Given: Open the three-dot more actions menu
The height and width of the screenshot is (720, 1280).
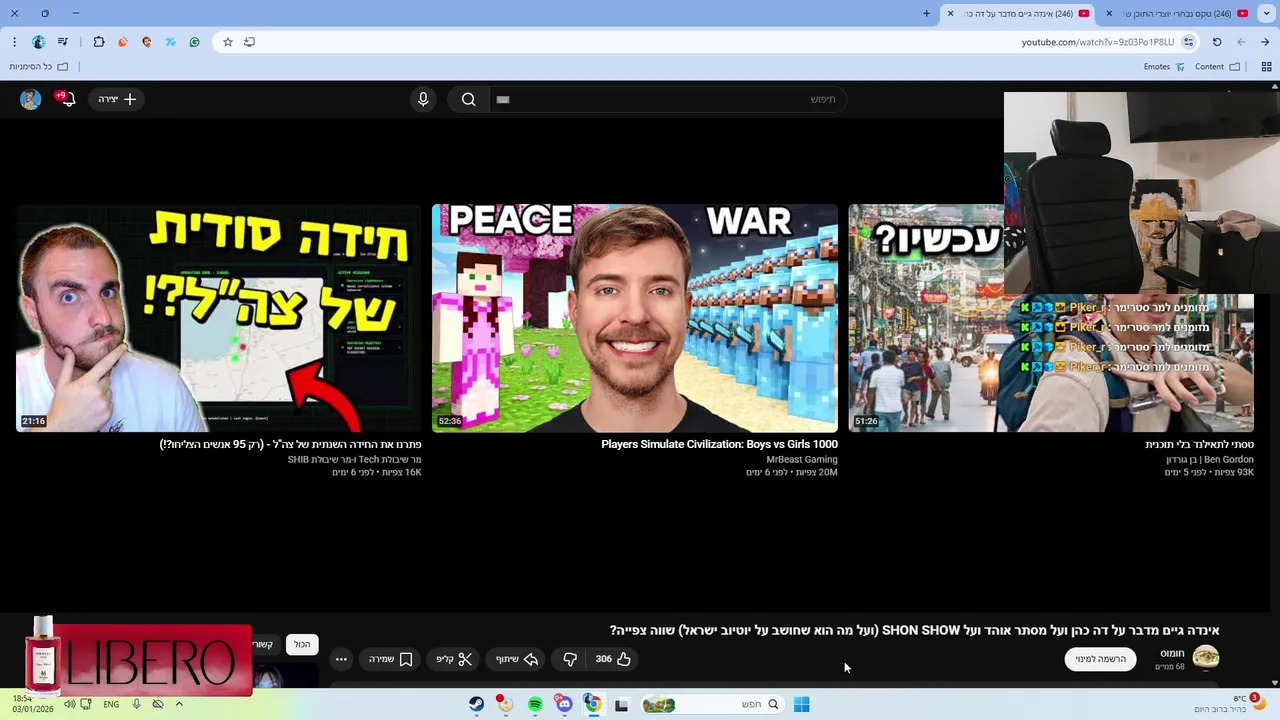Looking at the screenshot, I should [x=341, y=659].
